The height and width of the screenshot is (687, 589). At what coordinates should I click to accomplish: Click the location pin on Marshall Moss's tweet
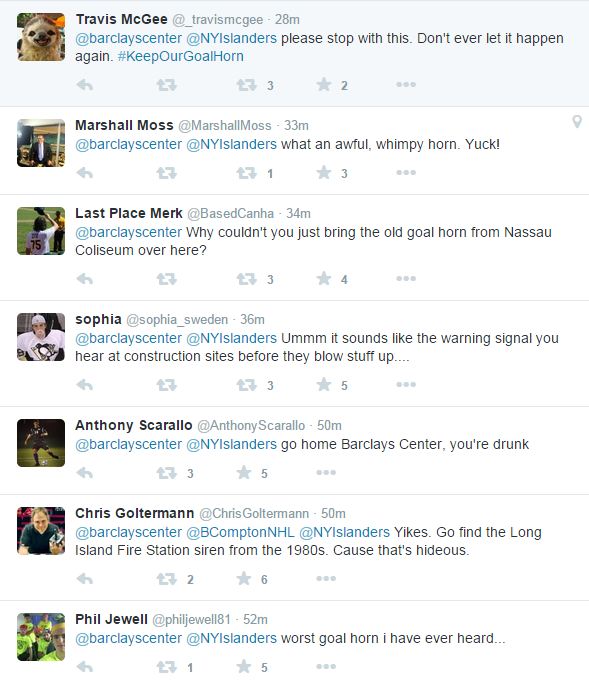click(x=577, y=121)
